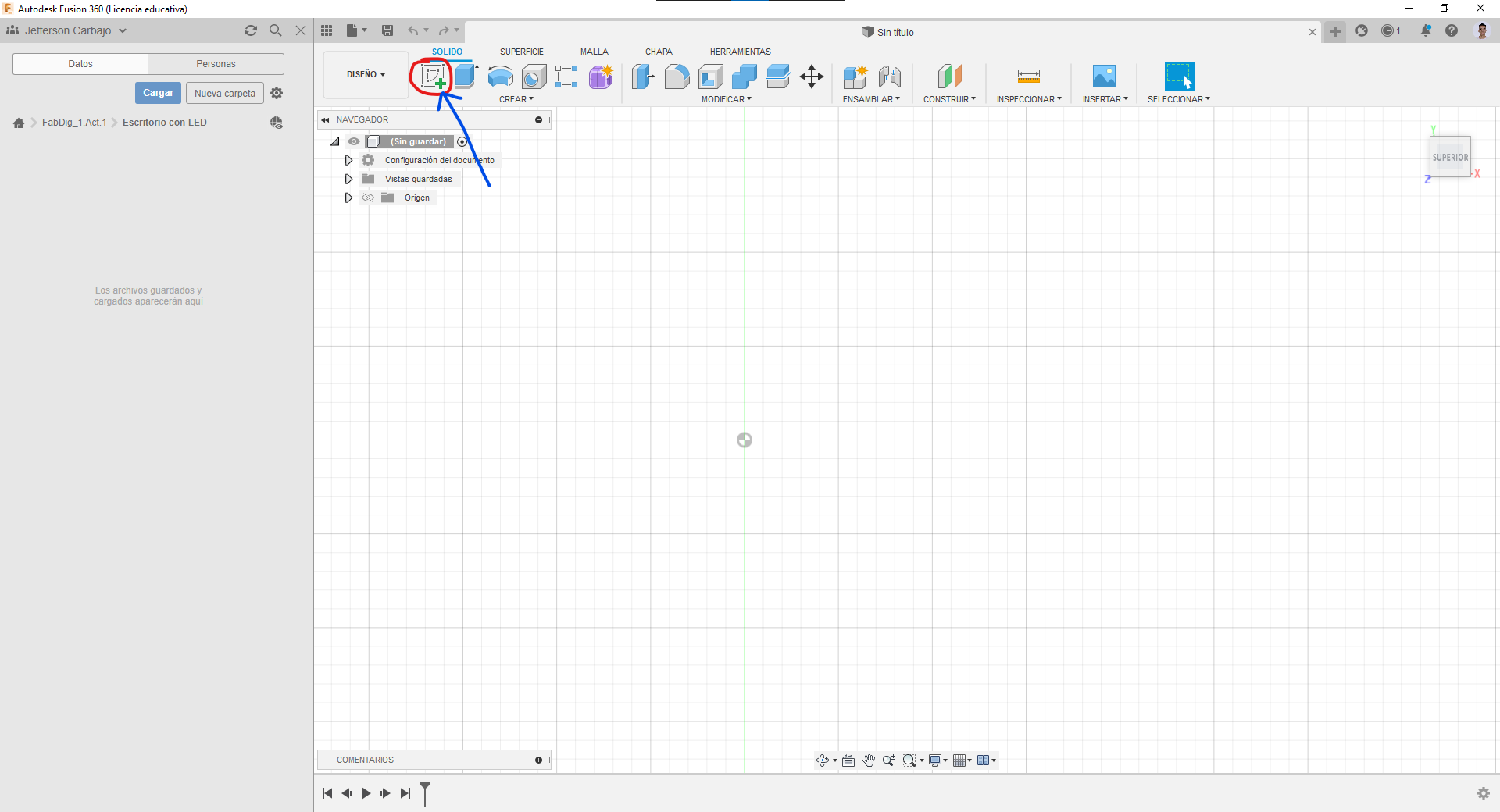
Task: Select the Pan tool in navigation bar
Action: [869, 760]
